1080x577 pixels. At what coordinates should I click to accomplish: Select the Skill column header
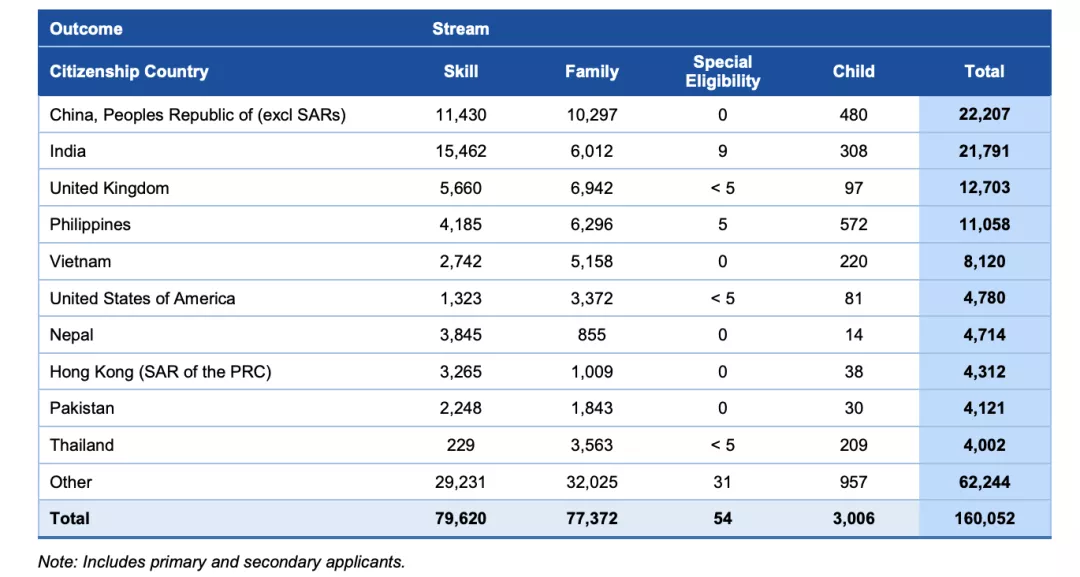click(461, 71)
